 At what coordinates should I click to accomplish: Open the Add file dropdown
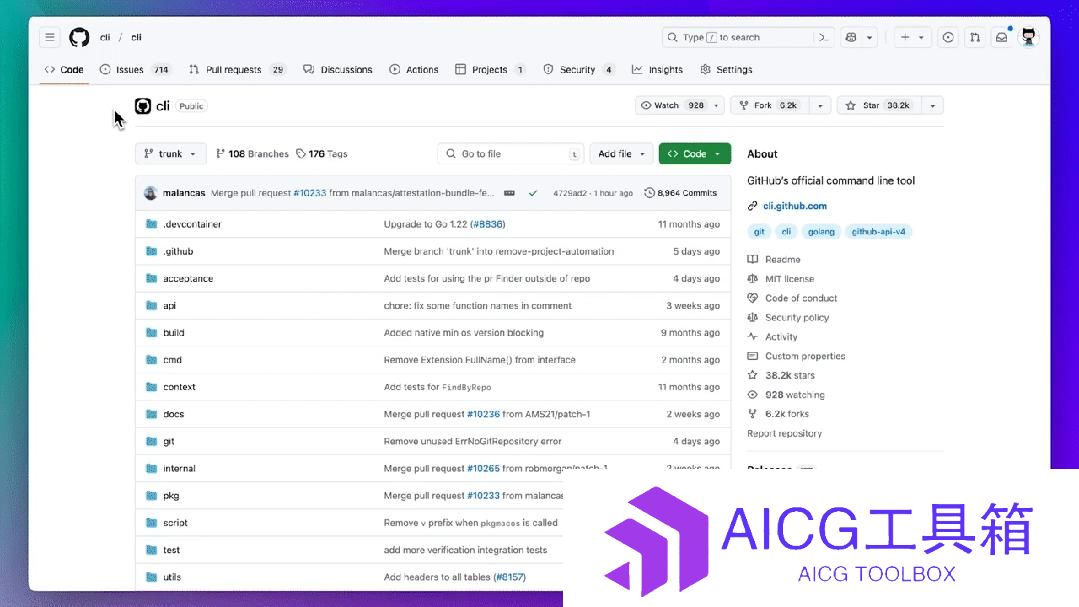(621, 153)
